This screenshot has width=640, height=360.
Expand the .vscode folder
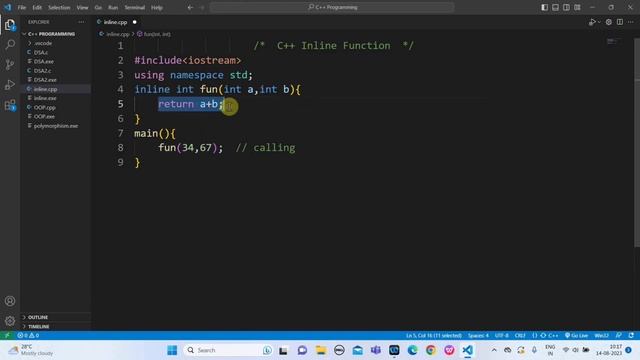(x=43, y=43)
